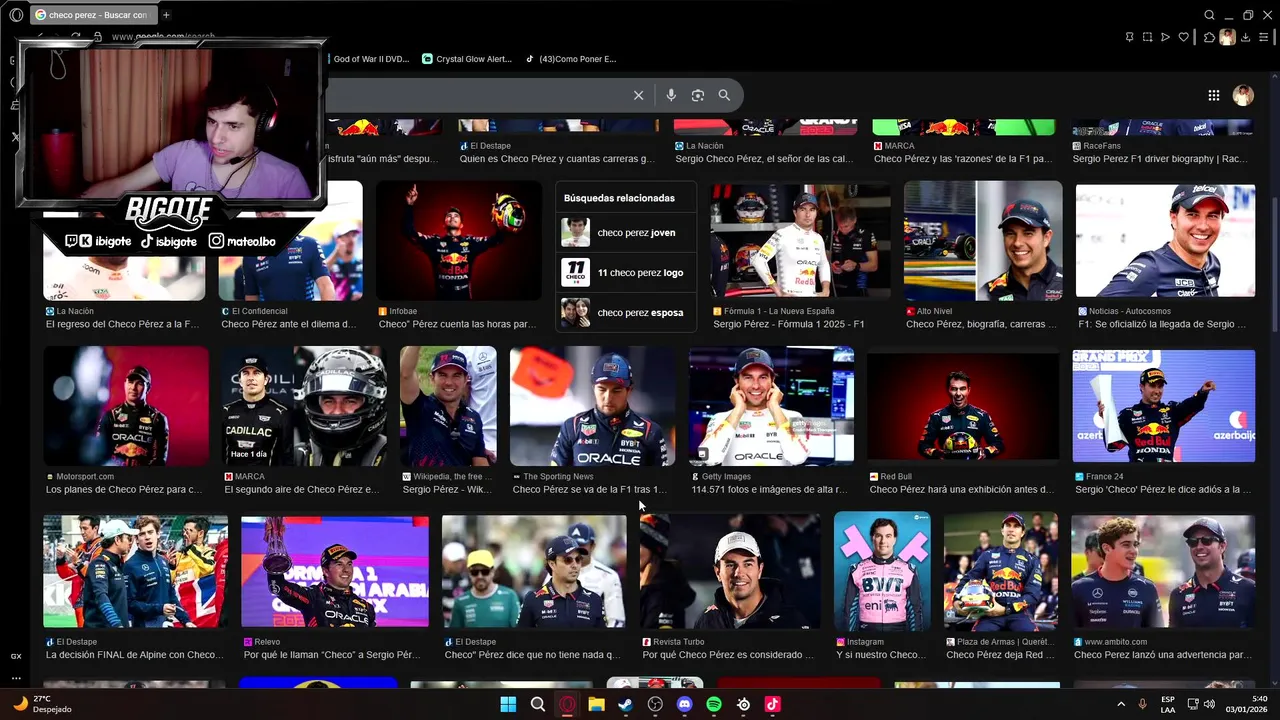Select related search checo perez esposa
This screenshot has width=1280, height=720.
point(625,312)
